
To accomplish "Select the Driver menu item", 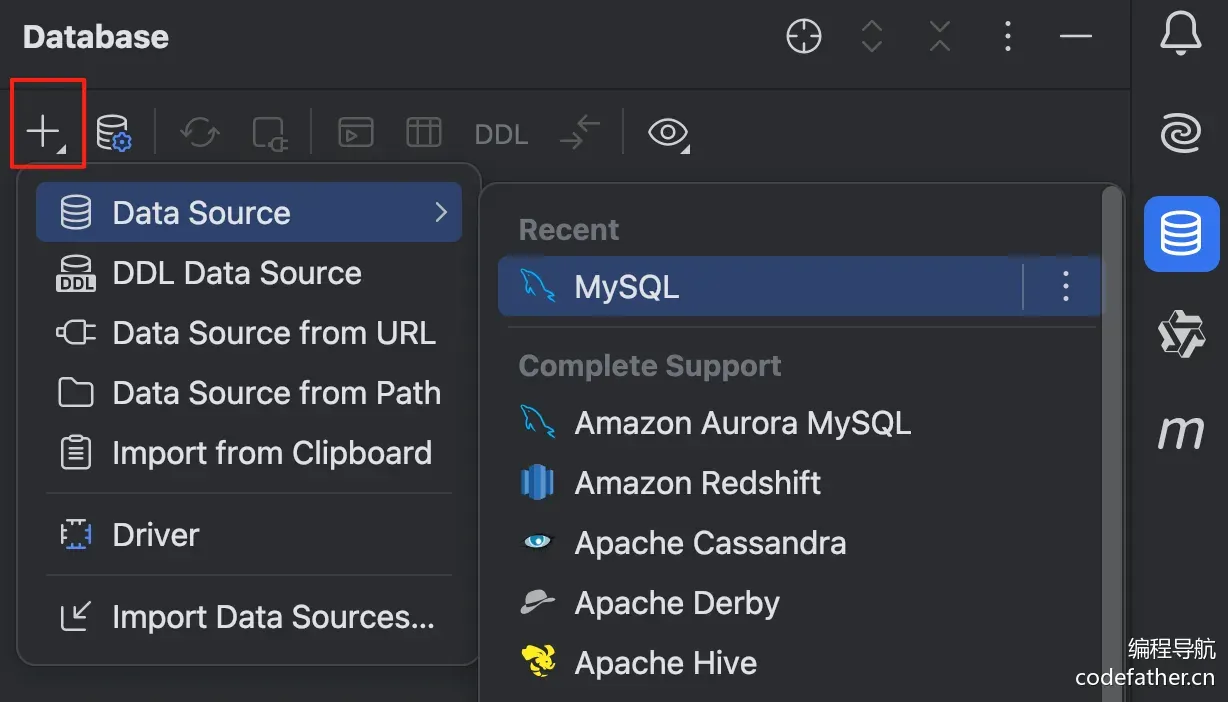I will [249, 535].
